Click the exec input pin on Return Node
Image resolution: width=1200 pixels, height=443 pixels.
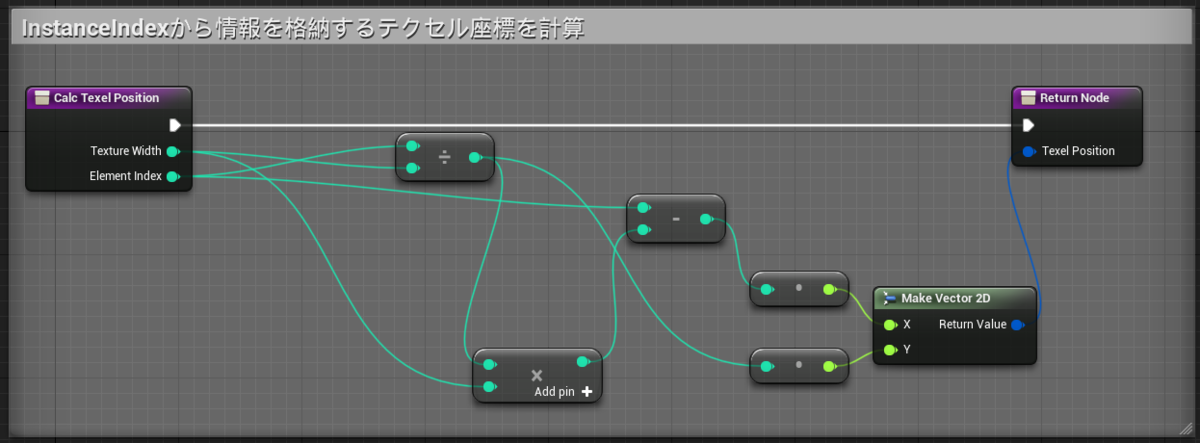(1028, 125)
